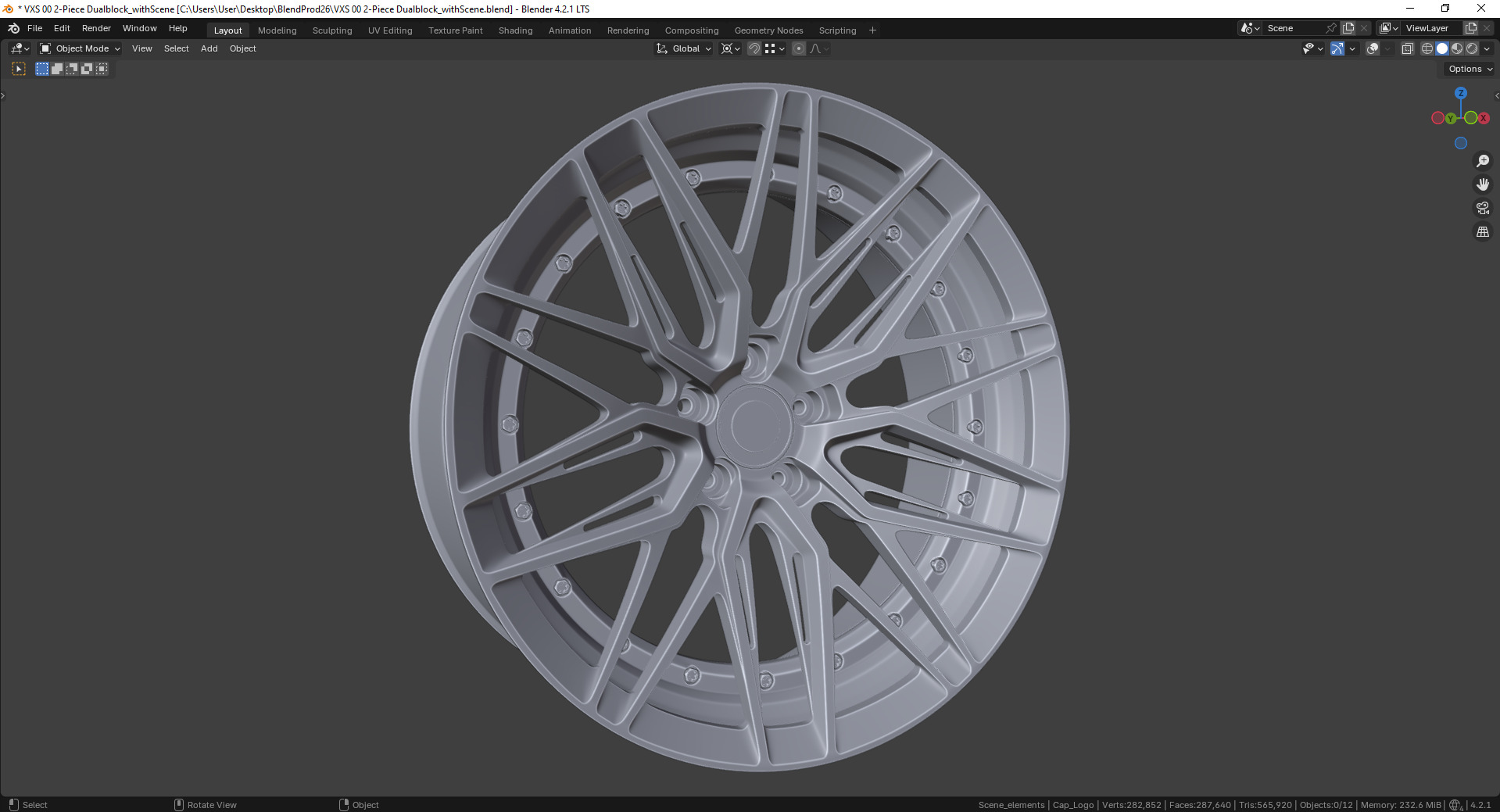Toggle proportional editing icon
1500x812 pixels.
click(x=799, y=48)
